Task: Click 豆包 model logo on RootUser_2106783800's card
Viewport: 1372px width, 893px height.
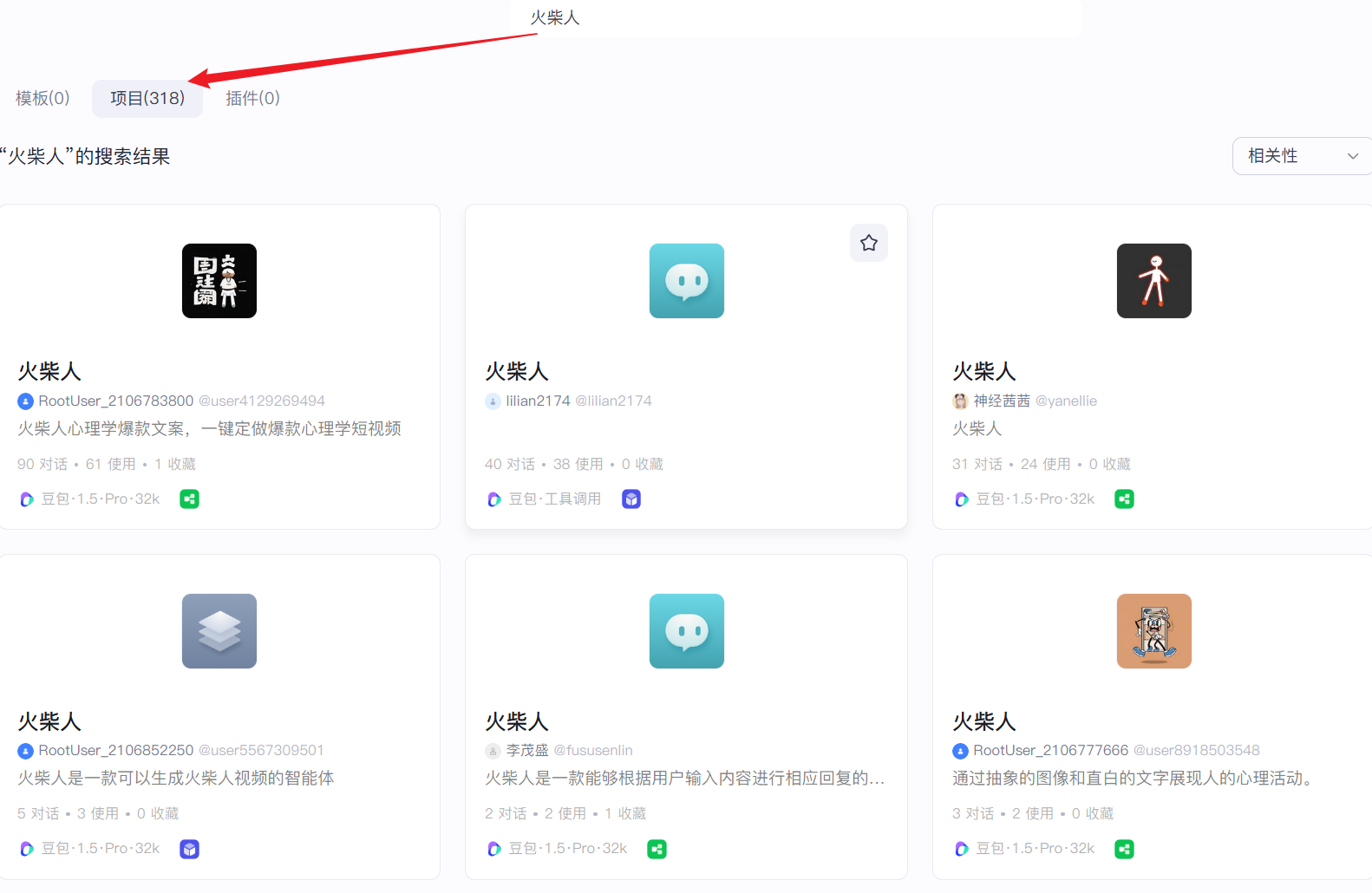Action: pos(26,499)
